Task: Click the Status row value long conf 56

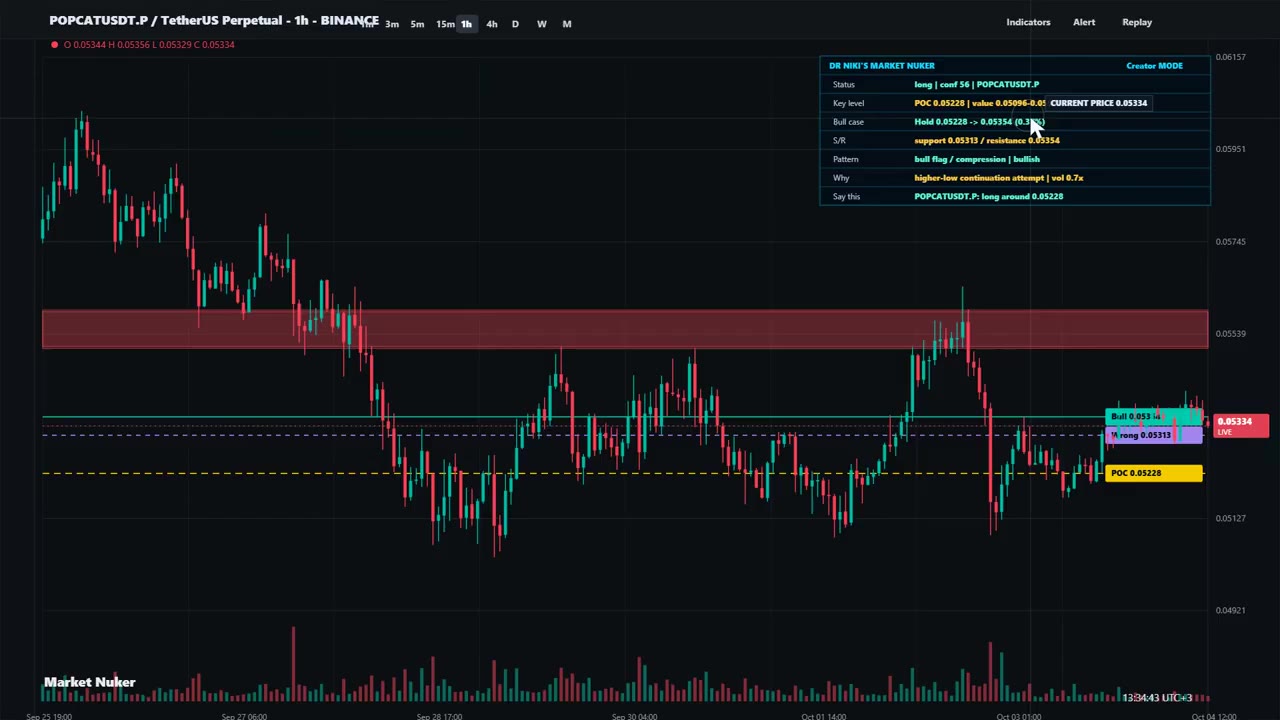Action: 976,85
